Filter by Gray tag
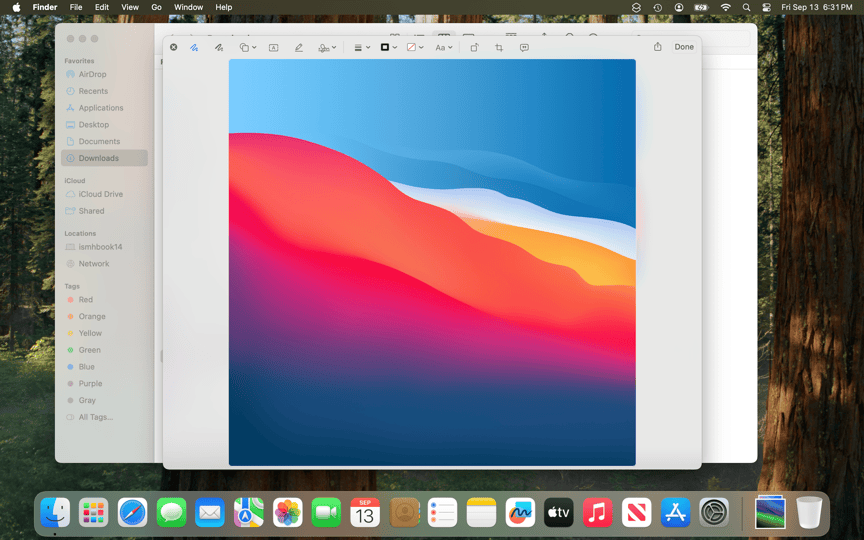This screenshot has height=540, width=864. point(104,400)
